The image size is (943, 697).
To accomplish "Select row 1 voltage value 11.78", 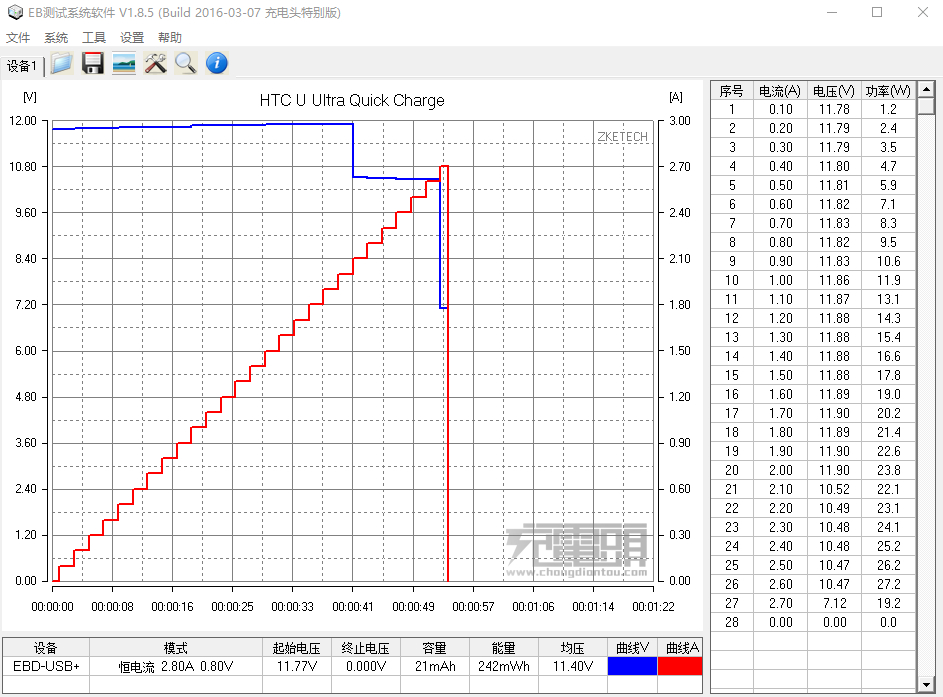I will [x=834, y=109].
